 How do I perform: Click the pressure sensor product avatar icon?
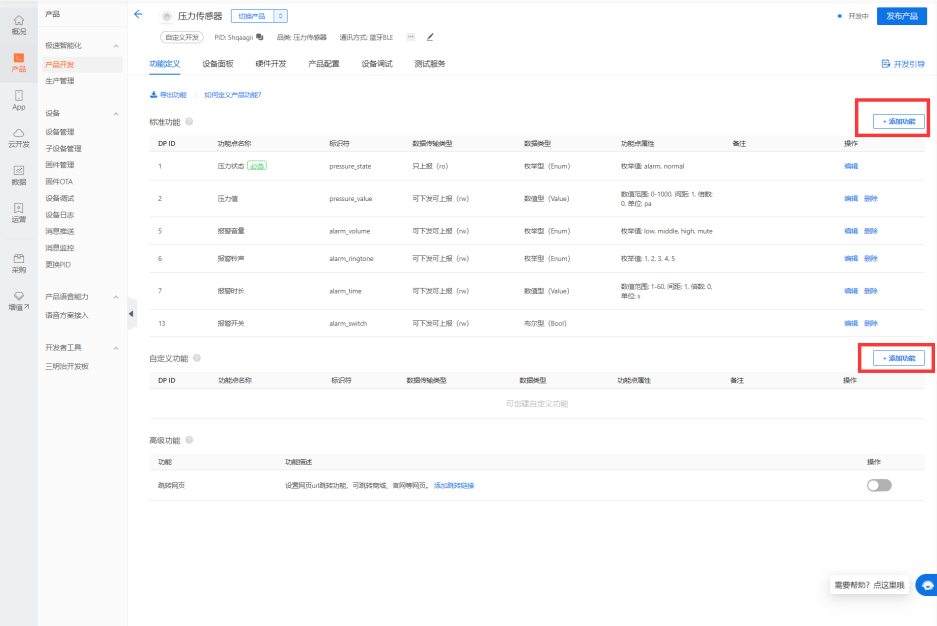[167, 16]
